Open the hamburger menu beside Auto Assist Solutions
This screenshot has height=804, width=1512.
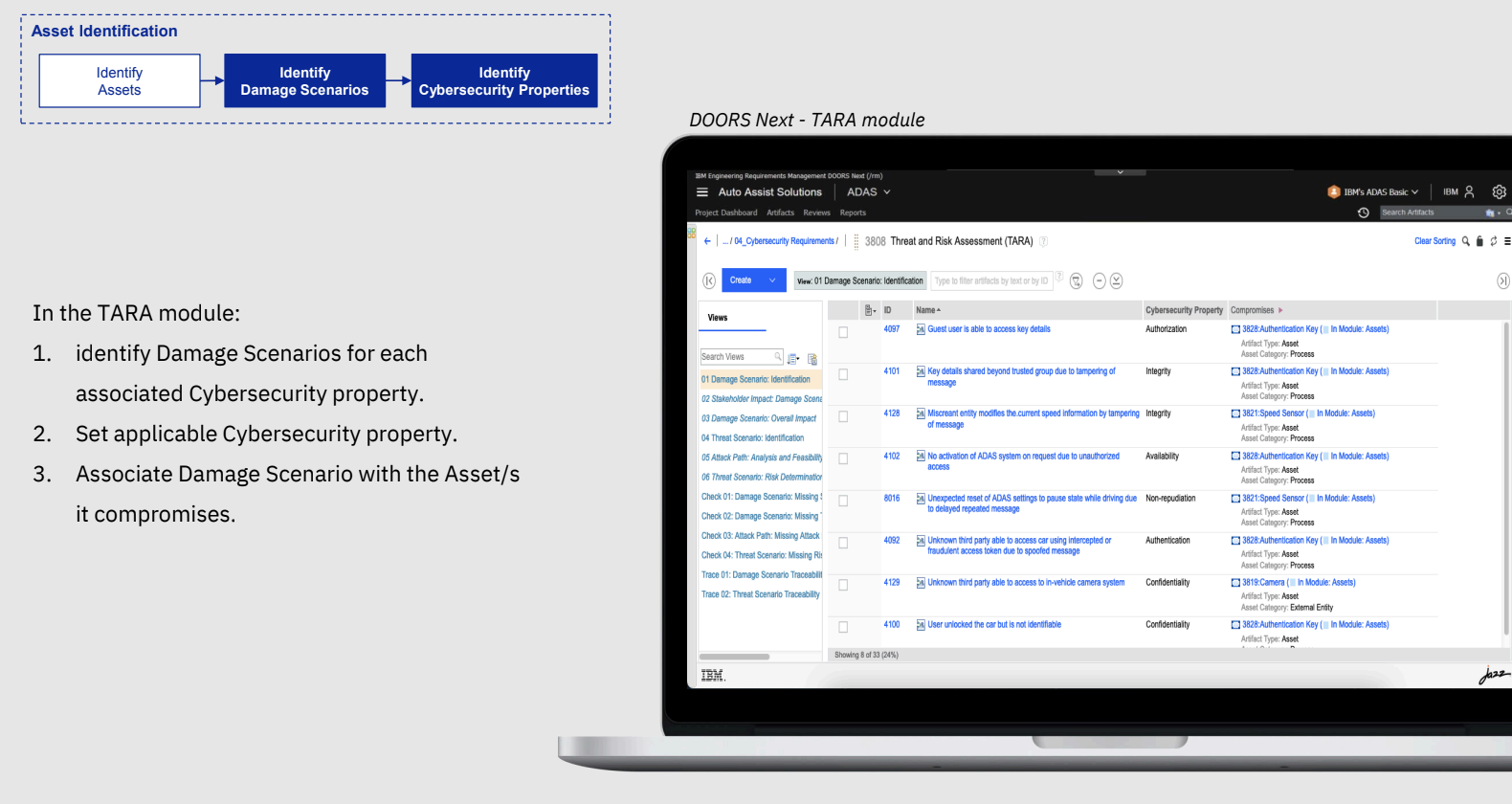point(702,192)
